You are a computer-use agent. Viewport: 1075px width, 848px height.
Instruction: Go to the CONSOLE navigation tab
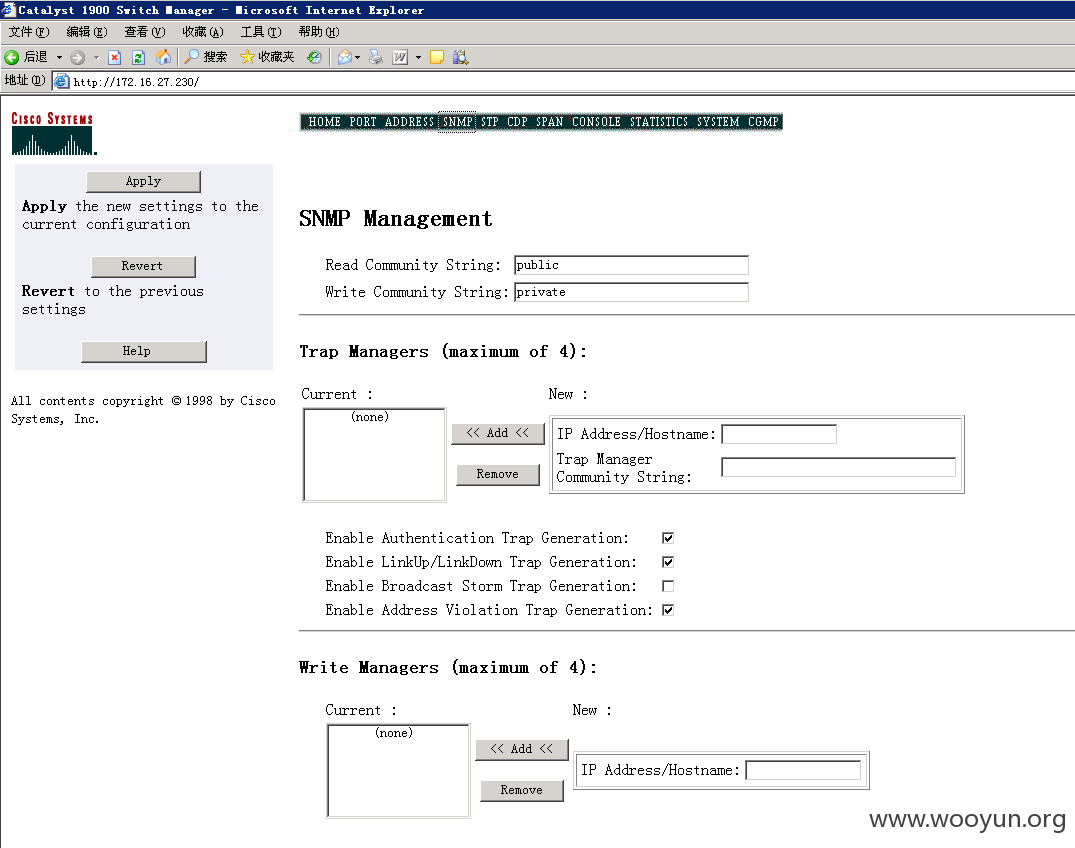596,122
